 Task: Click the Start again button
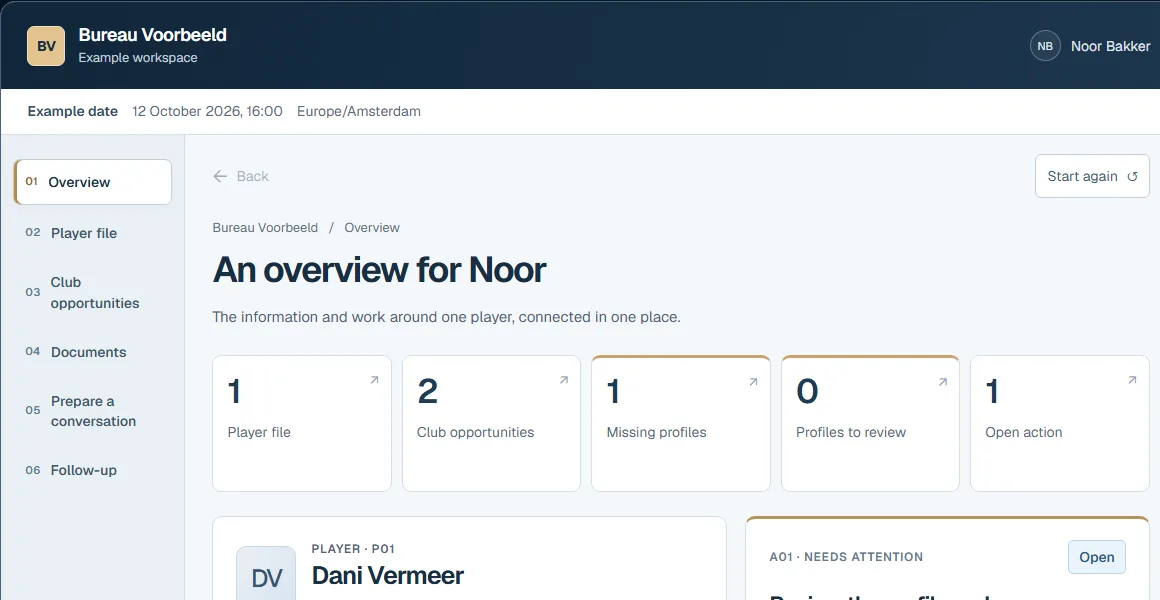coord(1092,176)
